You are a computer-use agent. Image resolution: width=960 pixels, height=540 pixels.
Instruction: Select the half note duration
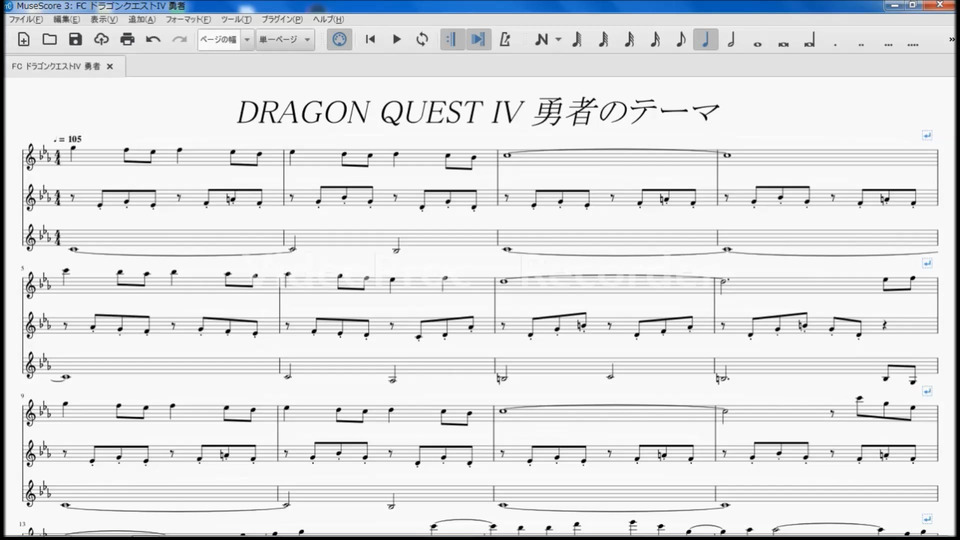point(731,40)
